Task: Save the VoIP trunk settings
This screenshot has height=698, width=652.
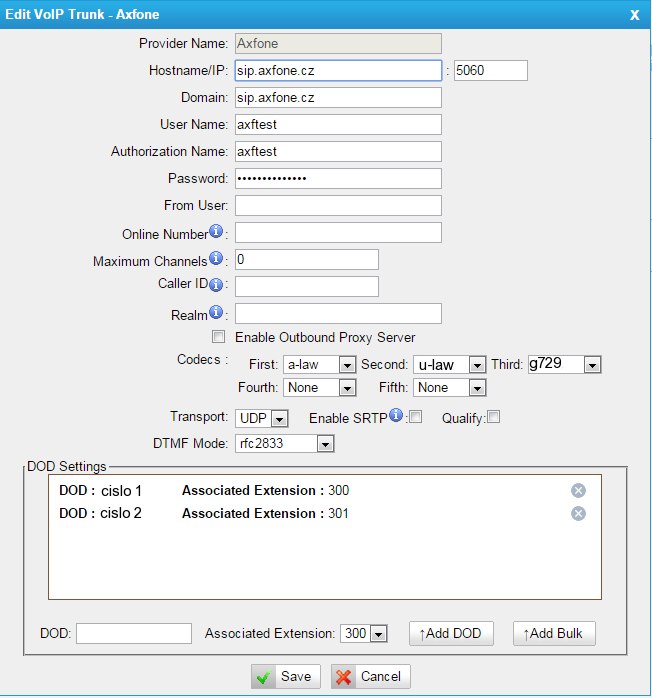Action: pos(284,676)
